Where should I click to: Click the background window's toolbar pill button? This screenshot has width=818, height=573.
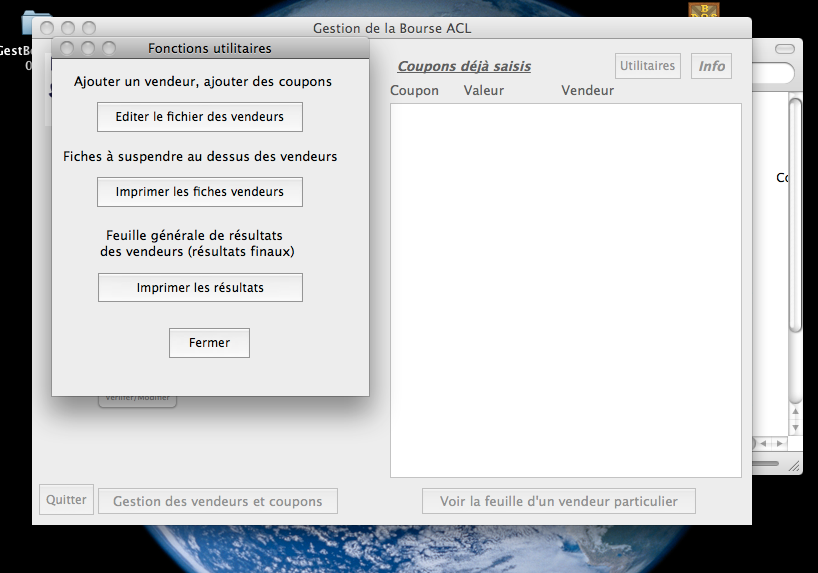point(787,48)
